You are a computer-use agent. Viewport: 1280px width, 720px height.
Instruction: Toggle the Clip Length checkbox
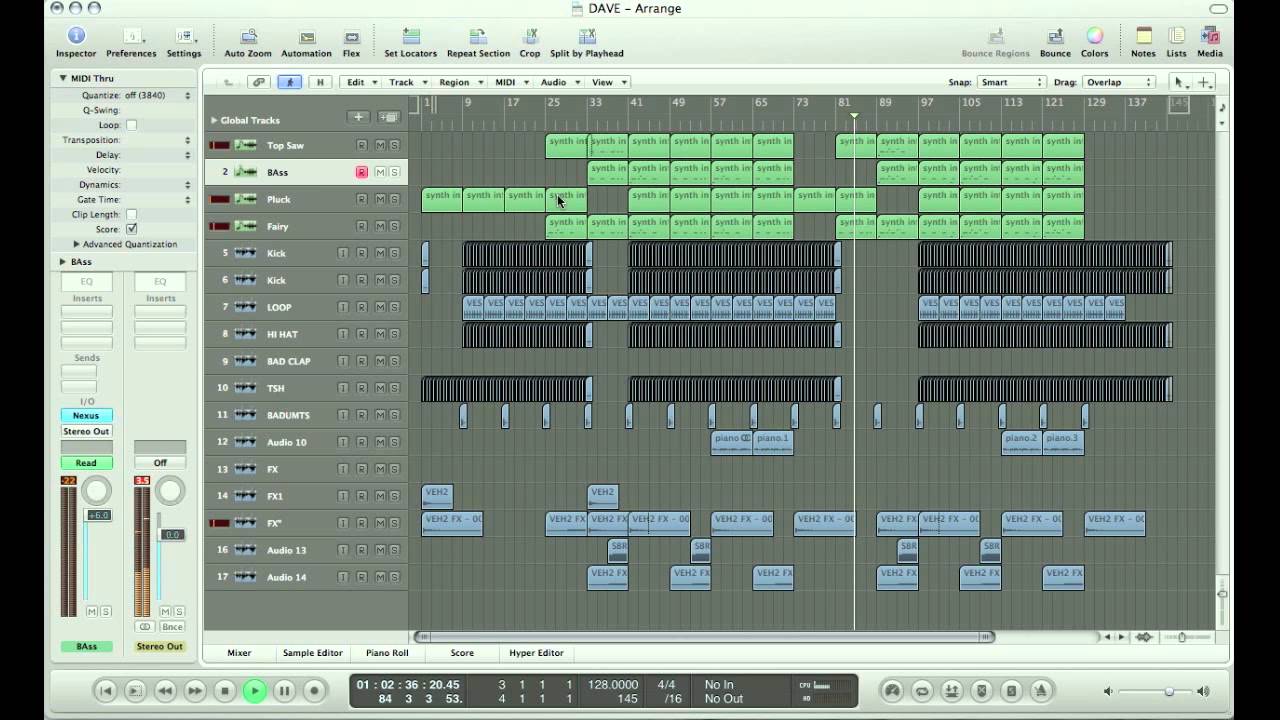tap(131, 214)
